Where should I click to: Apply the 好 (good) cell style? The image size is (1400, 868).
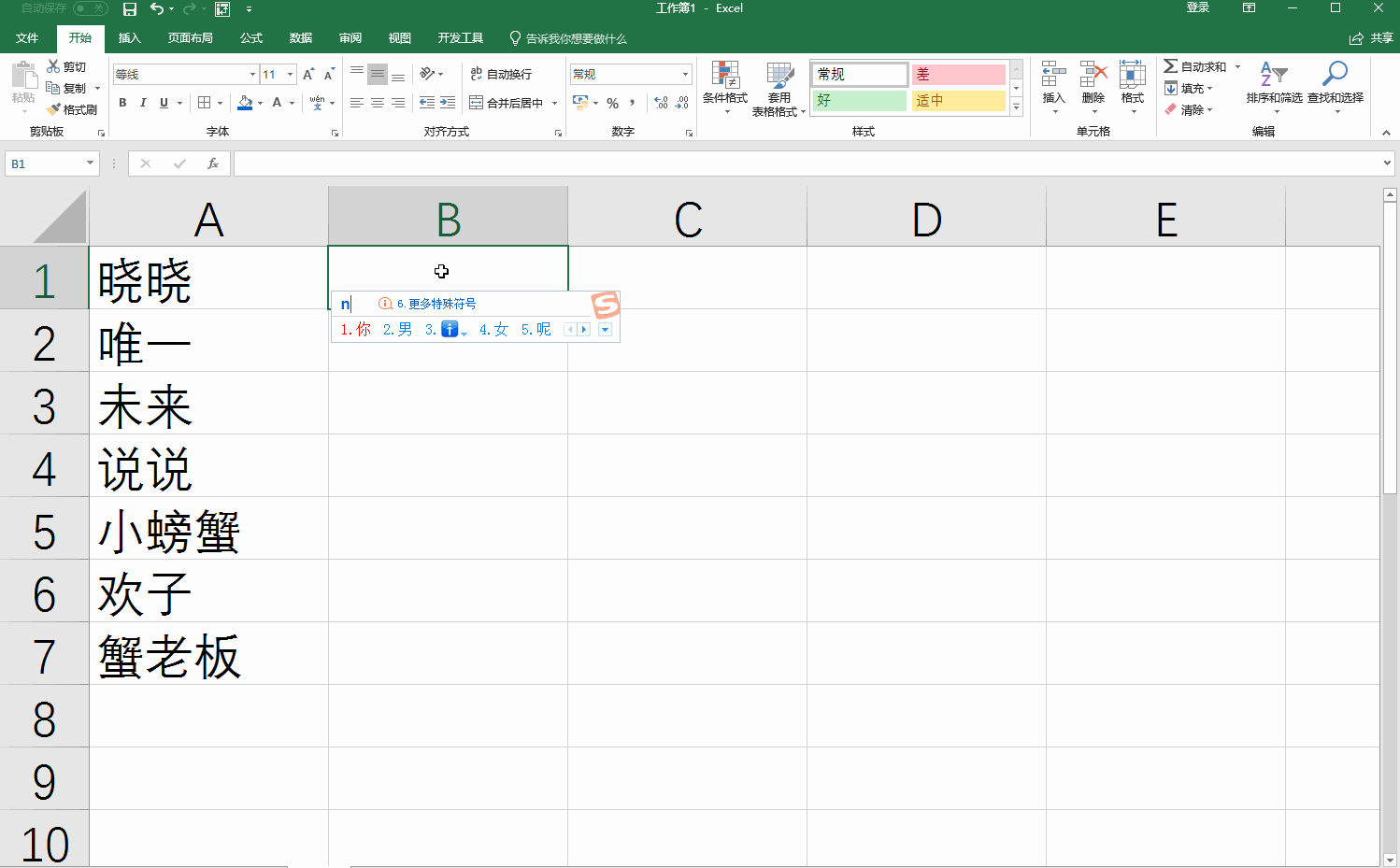click(860, 100)
